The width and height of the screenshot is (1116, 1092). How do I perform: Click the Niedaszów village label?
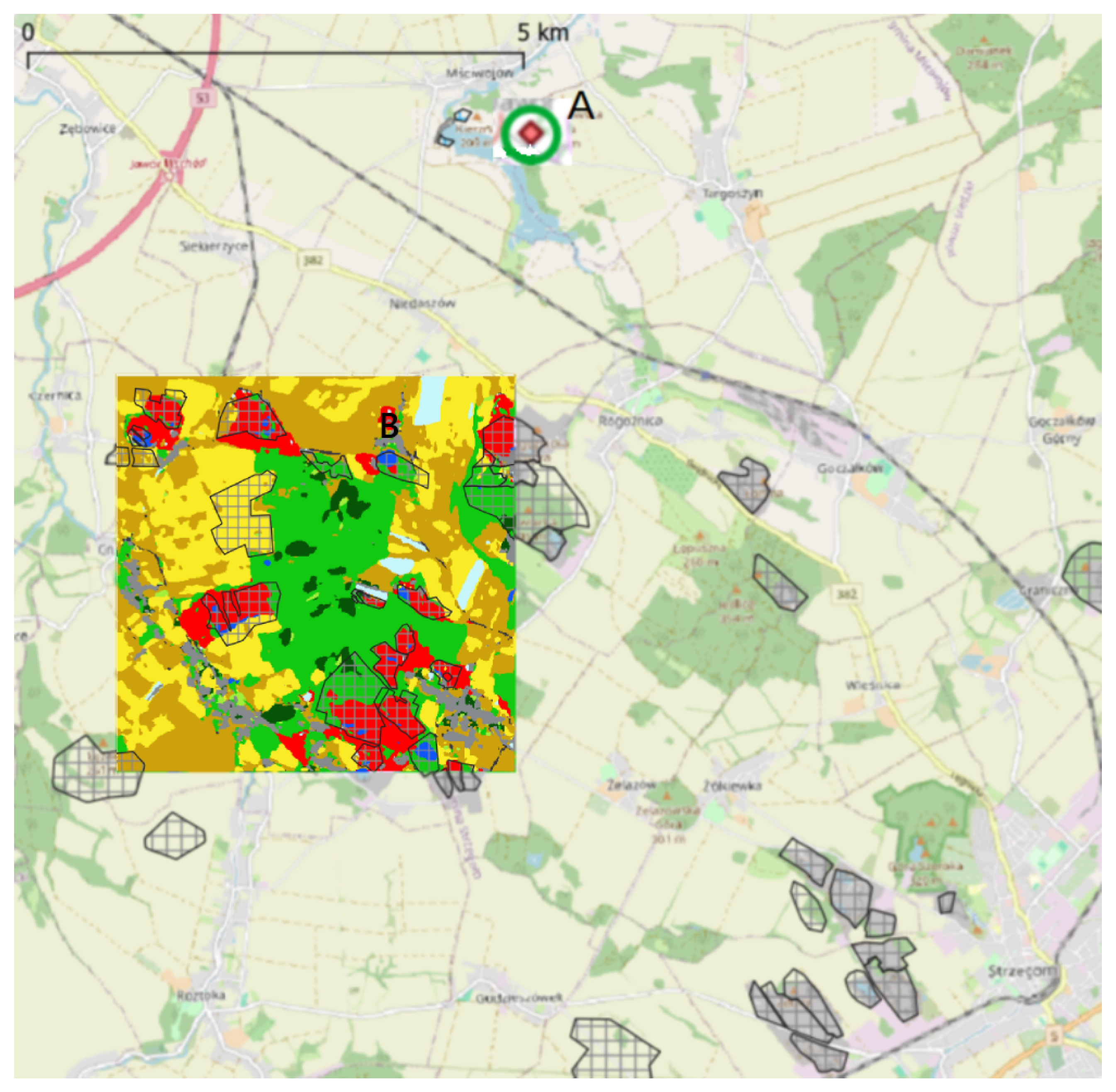[x=422, y=303]
